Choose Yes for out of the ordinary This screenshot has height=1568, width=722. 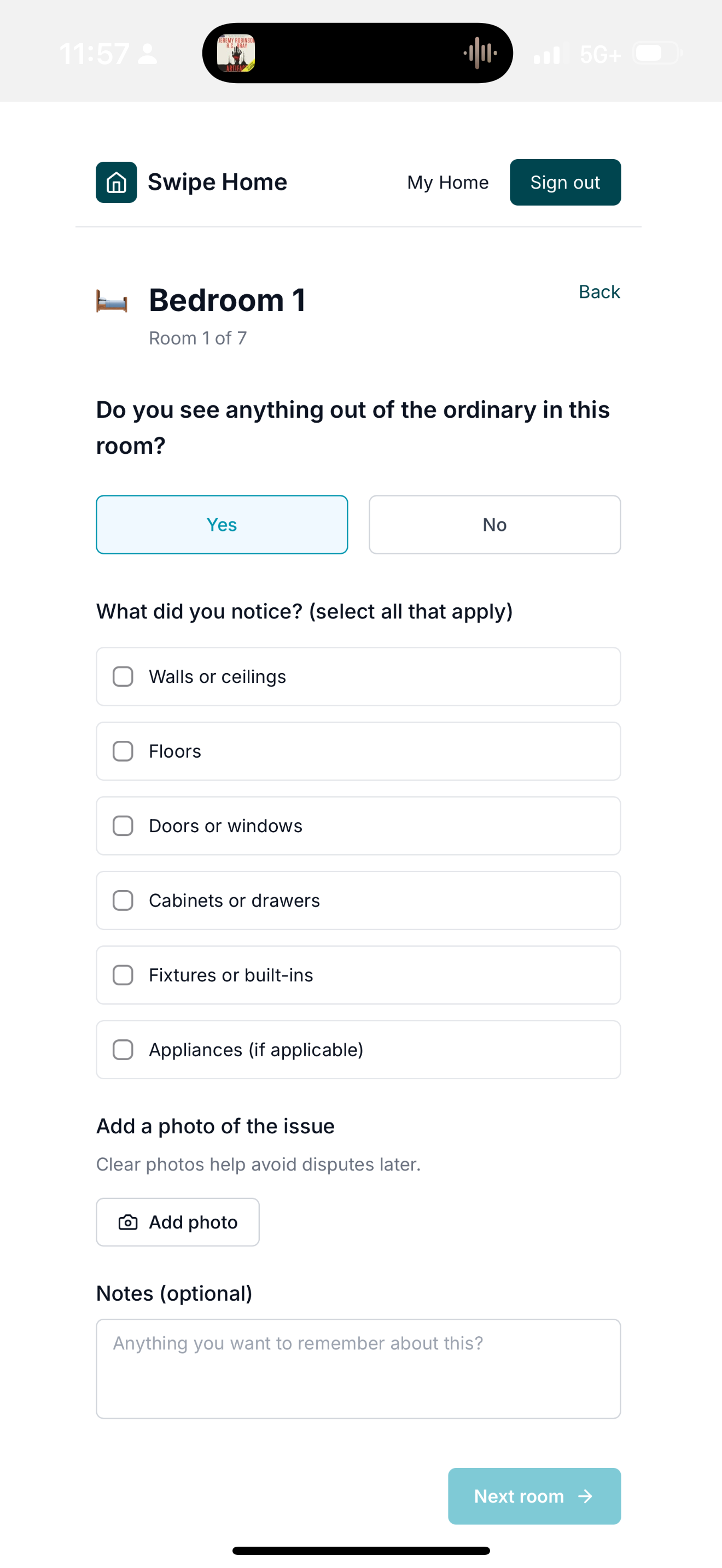tap(222, 525)
